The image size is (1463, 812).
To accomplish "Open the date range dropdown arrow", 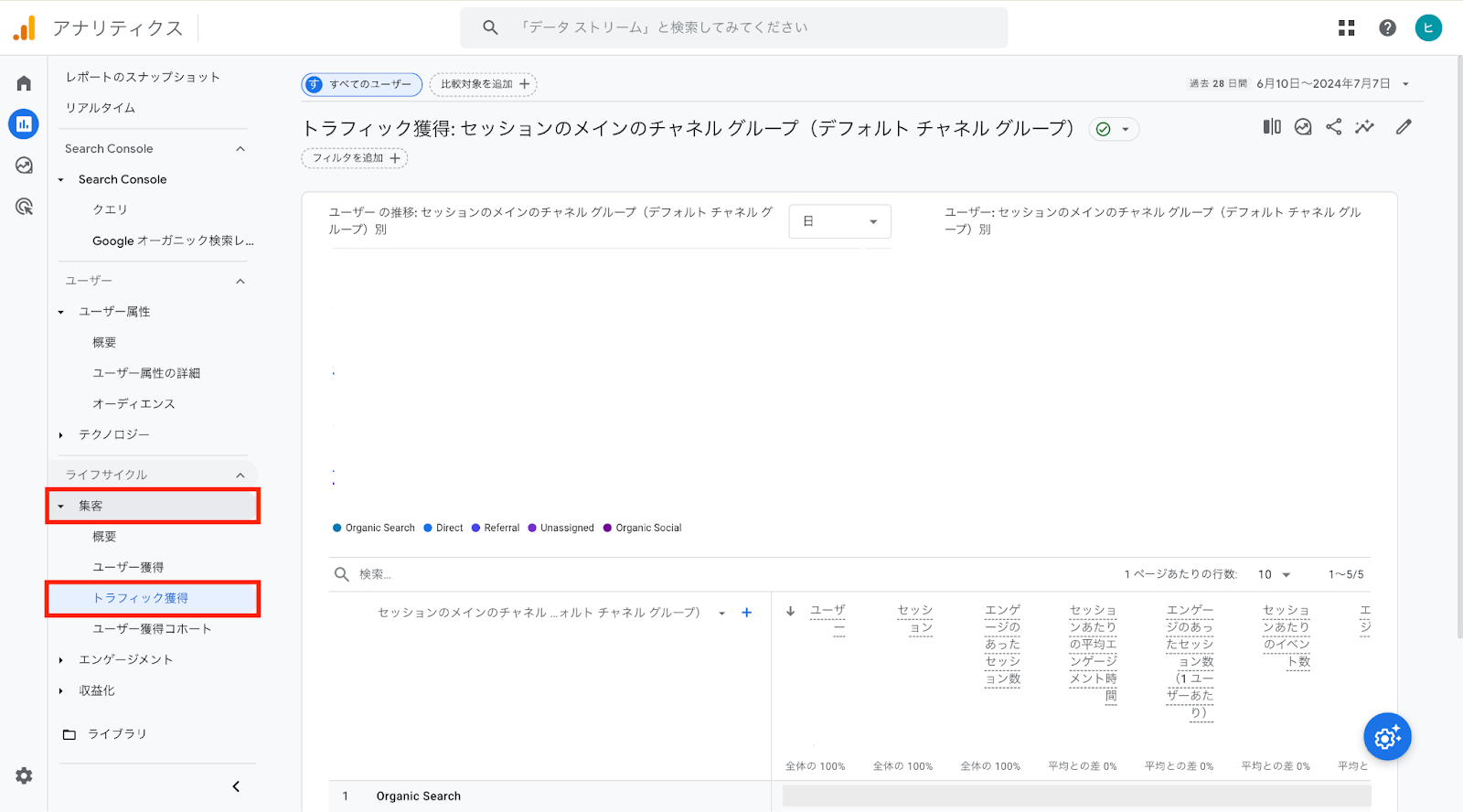I will coord(1405,84).
